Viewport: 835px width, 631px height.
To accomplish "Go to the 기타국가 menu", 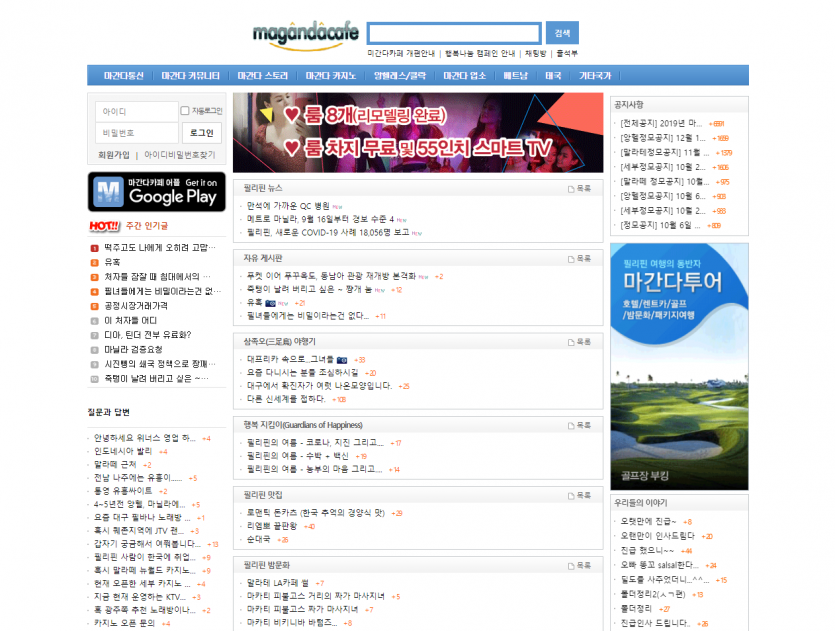I will click(594, 76).
